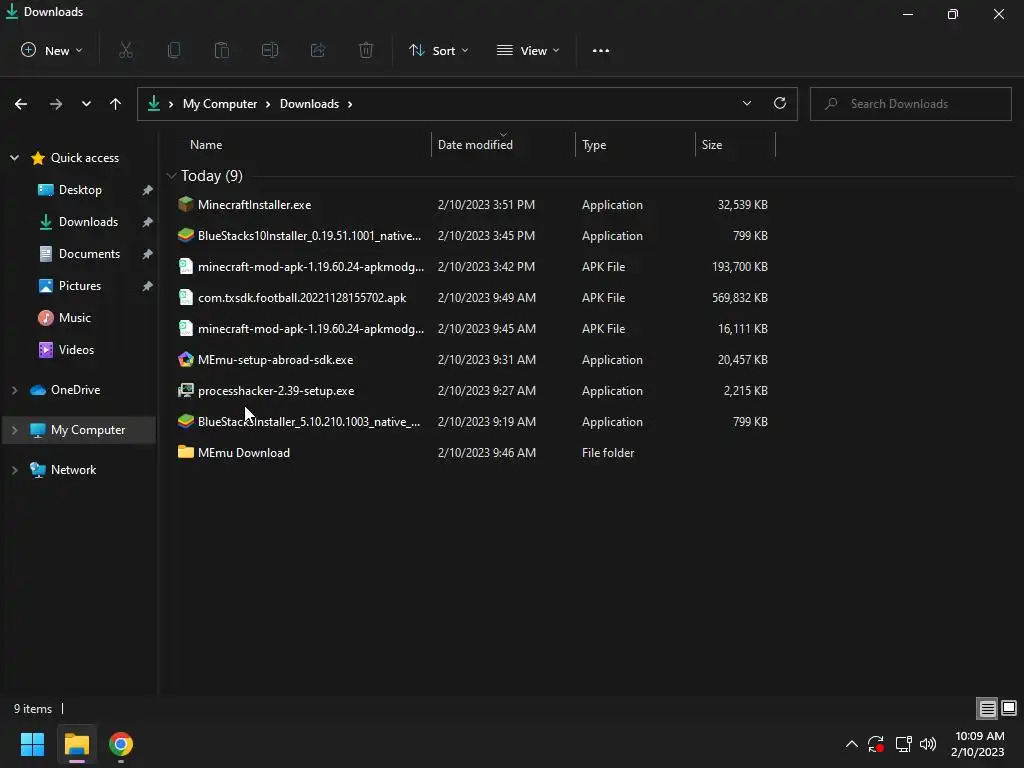Click the Delete trash icon
This screenshot has height=768, width=1024.
366,50
